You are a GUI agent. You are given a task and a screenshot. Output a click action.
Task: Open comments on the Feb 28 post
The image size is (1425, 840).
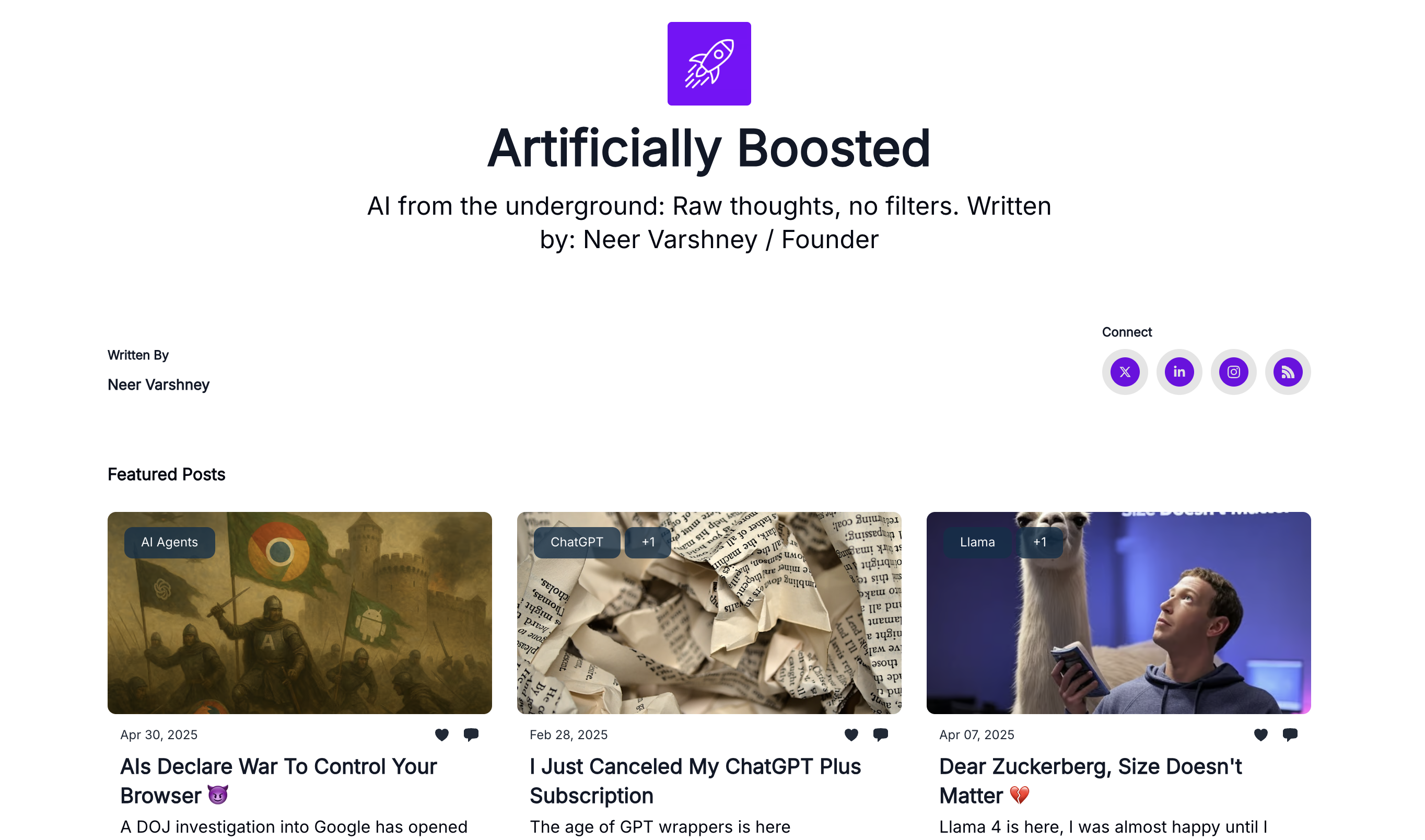tap(881, 734)
